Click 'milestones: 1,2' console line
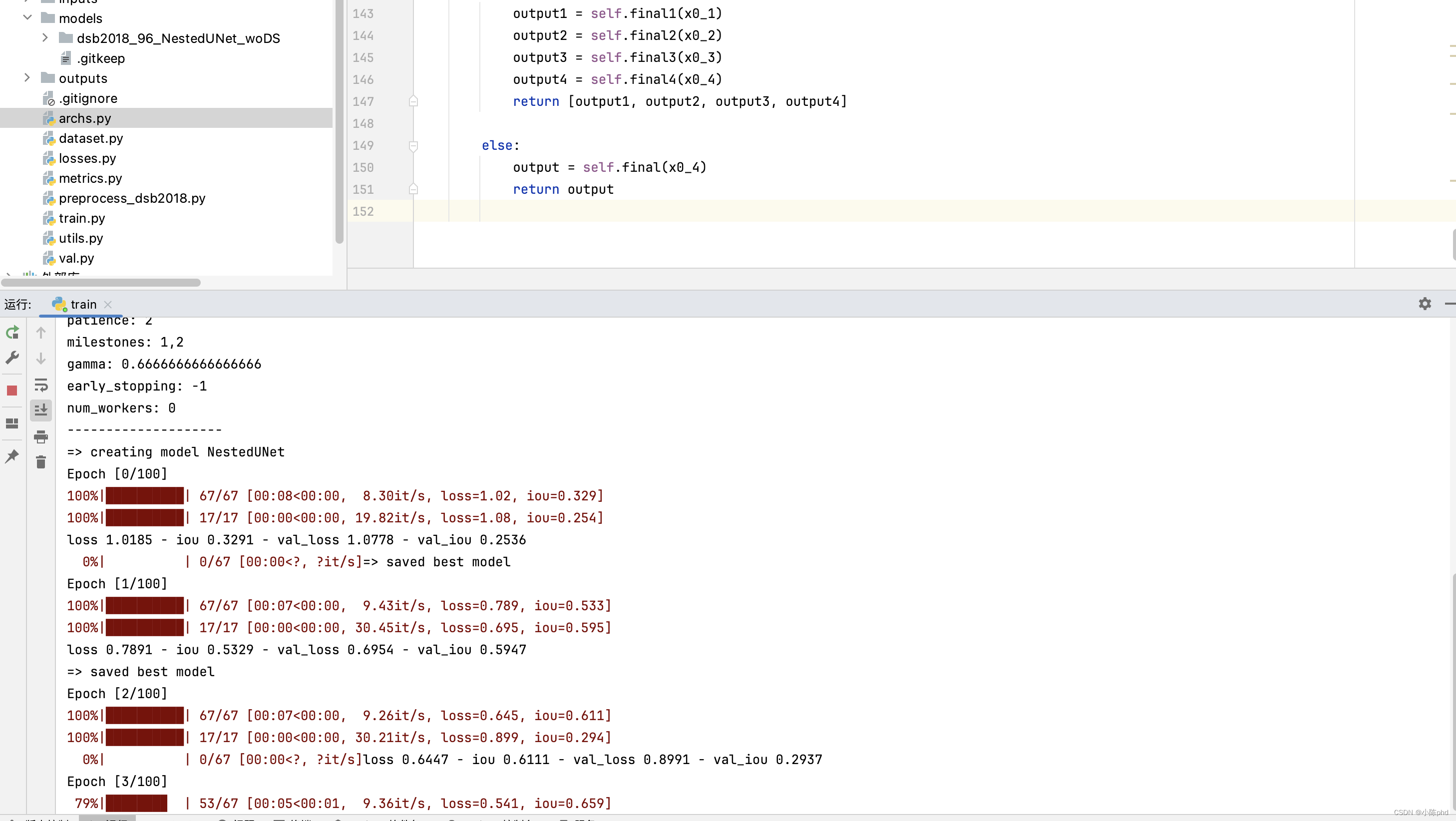 click(x=125, y=342)
